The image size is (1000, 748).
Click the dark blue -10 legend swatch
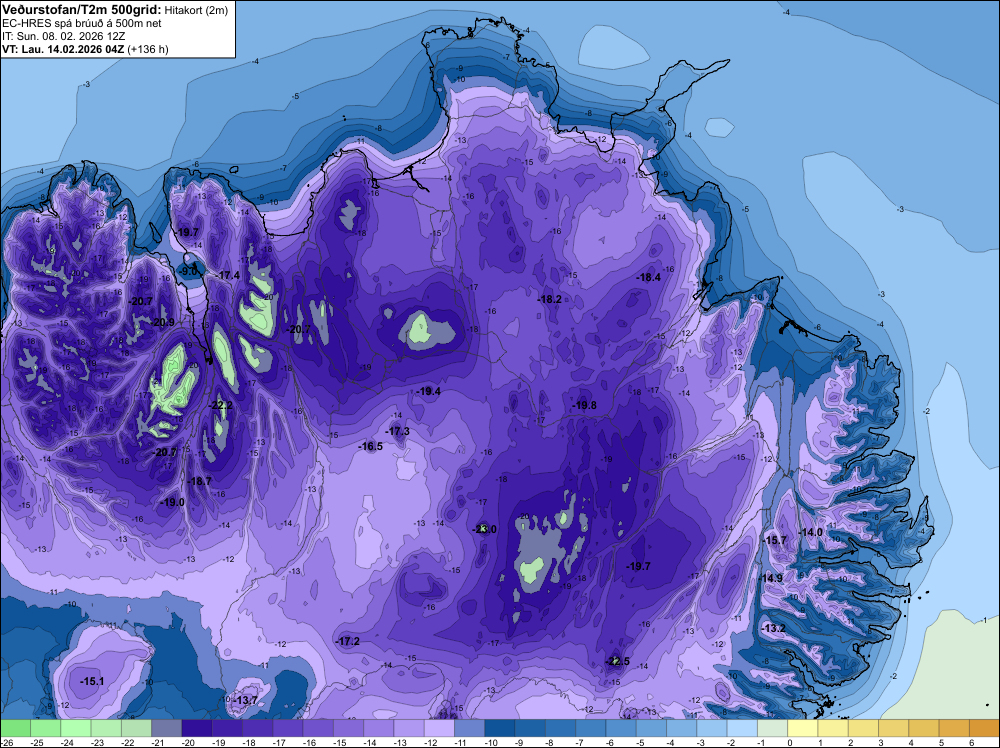point(499,728)
